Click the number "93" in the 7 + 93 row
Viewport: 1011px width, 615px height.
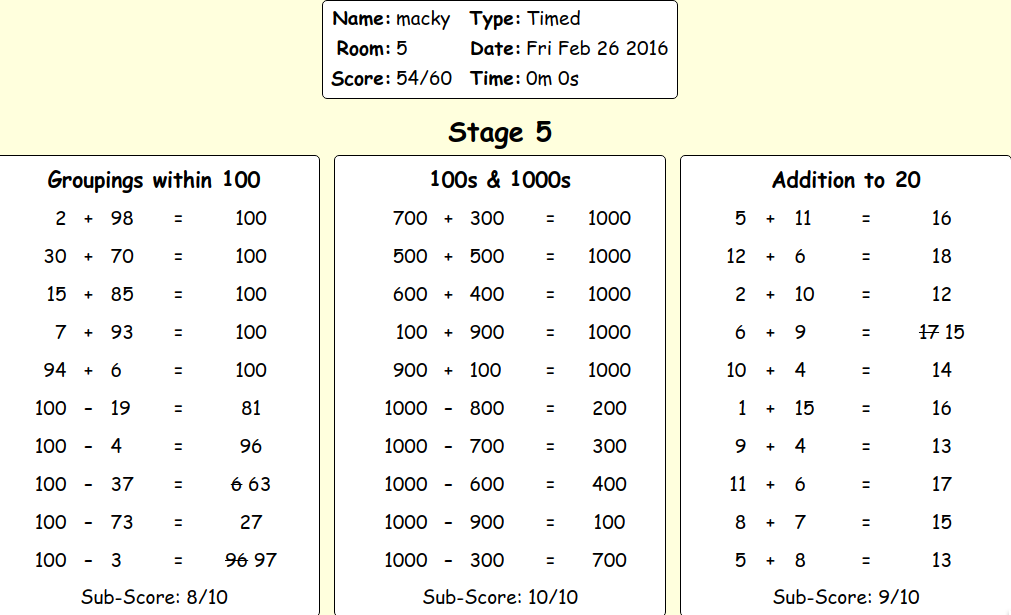click(x=122, y=333)
